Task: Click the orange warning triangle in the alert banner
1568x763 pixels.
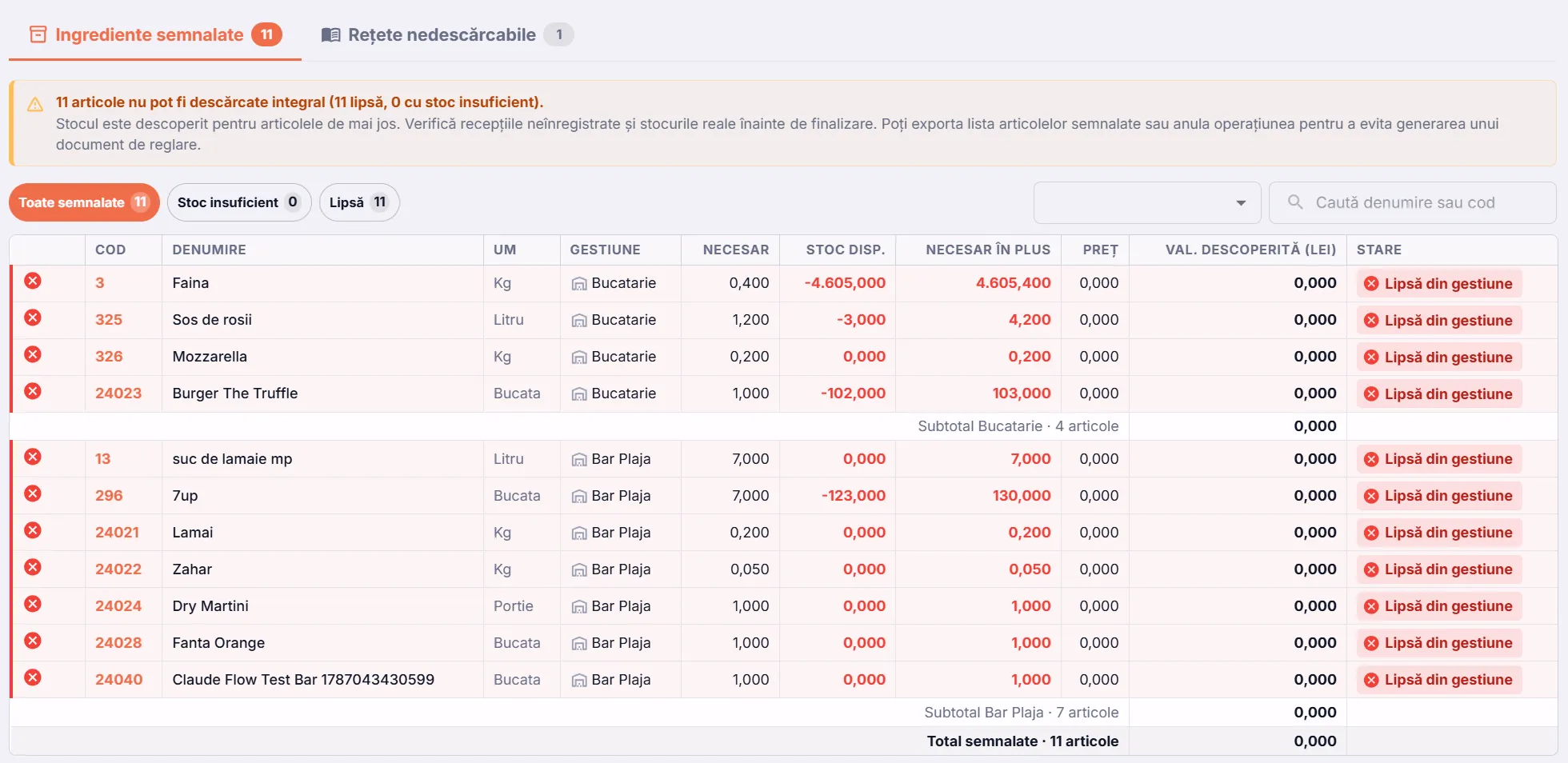Action: [x=35, y=105]
